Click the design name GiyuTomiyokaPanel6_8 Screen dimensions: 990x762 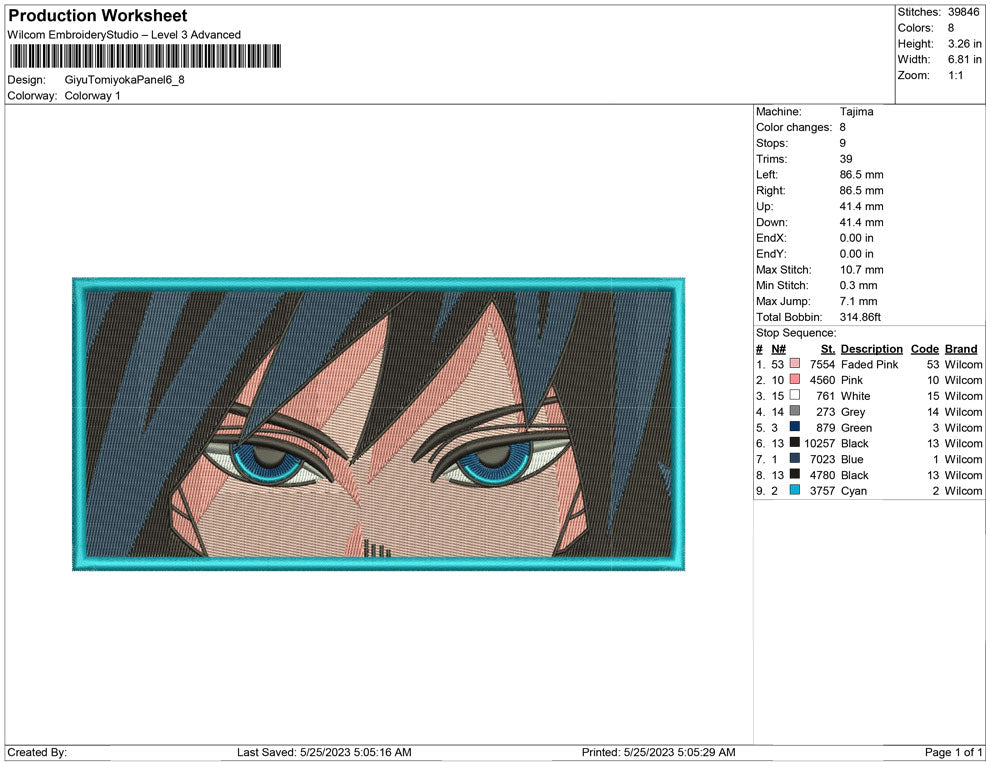coord(124,80)
